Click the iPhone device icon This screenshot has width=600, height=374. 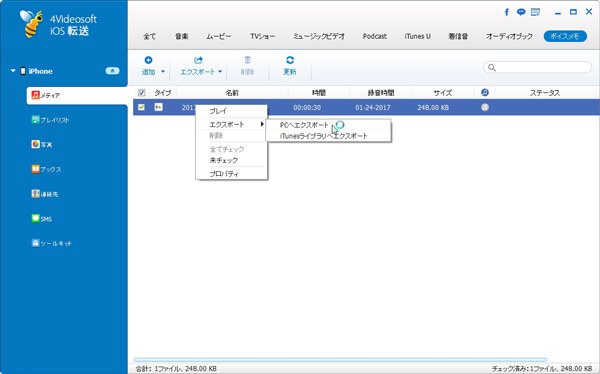23,71
